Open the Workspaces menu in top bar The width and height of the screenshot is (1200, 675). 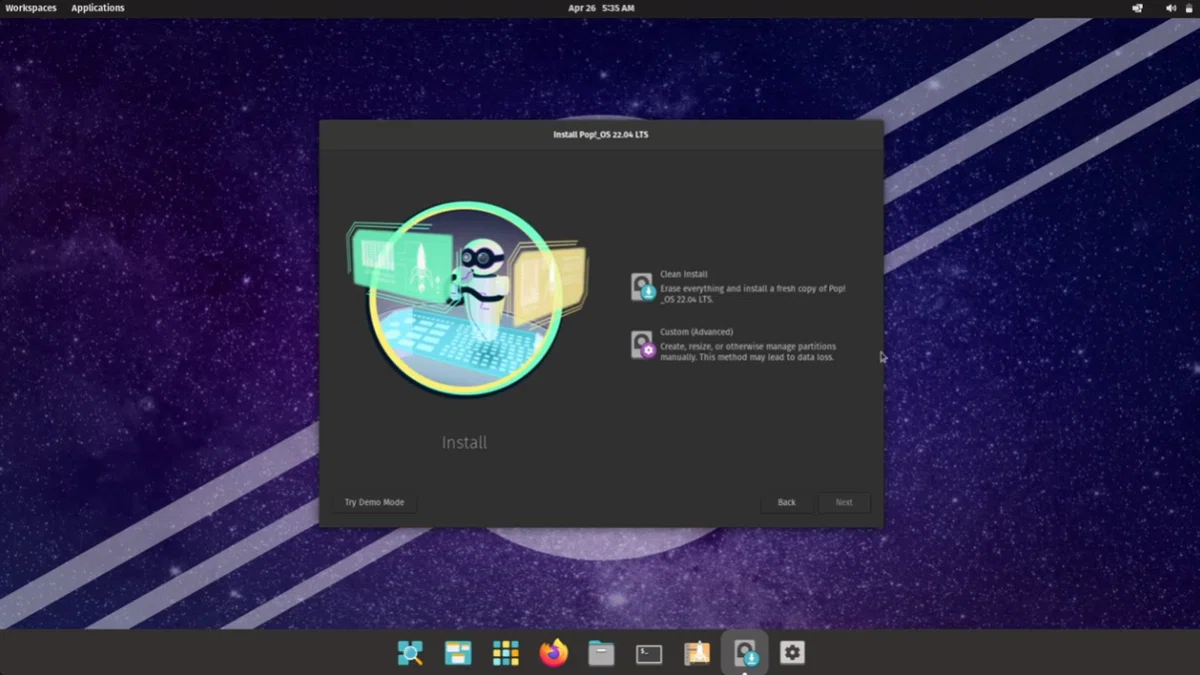pos(31,8)
